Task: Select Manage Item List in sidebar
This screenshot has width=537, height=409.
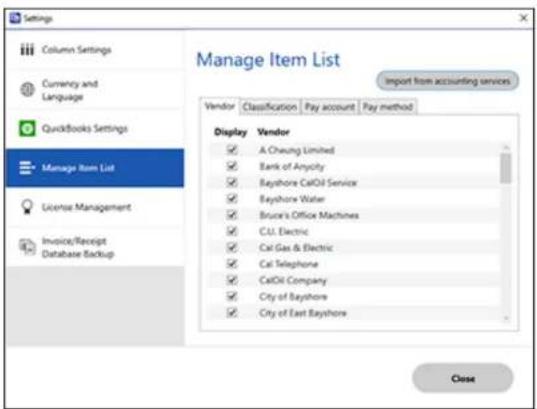Action: pyautogui.click(x=95, y=168)
